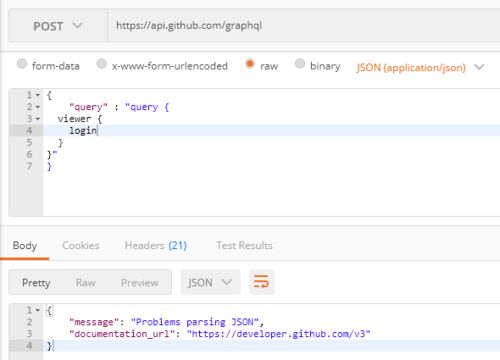Toggle the line wrap icon in the response

click(262, 282)
